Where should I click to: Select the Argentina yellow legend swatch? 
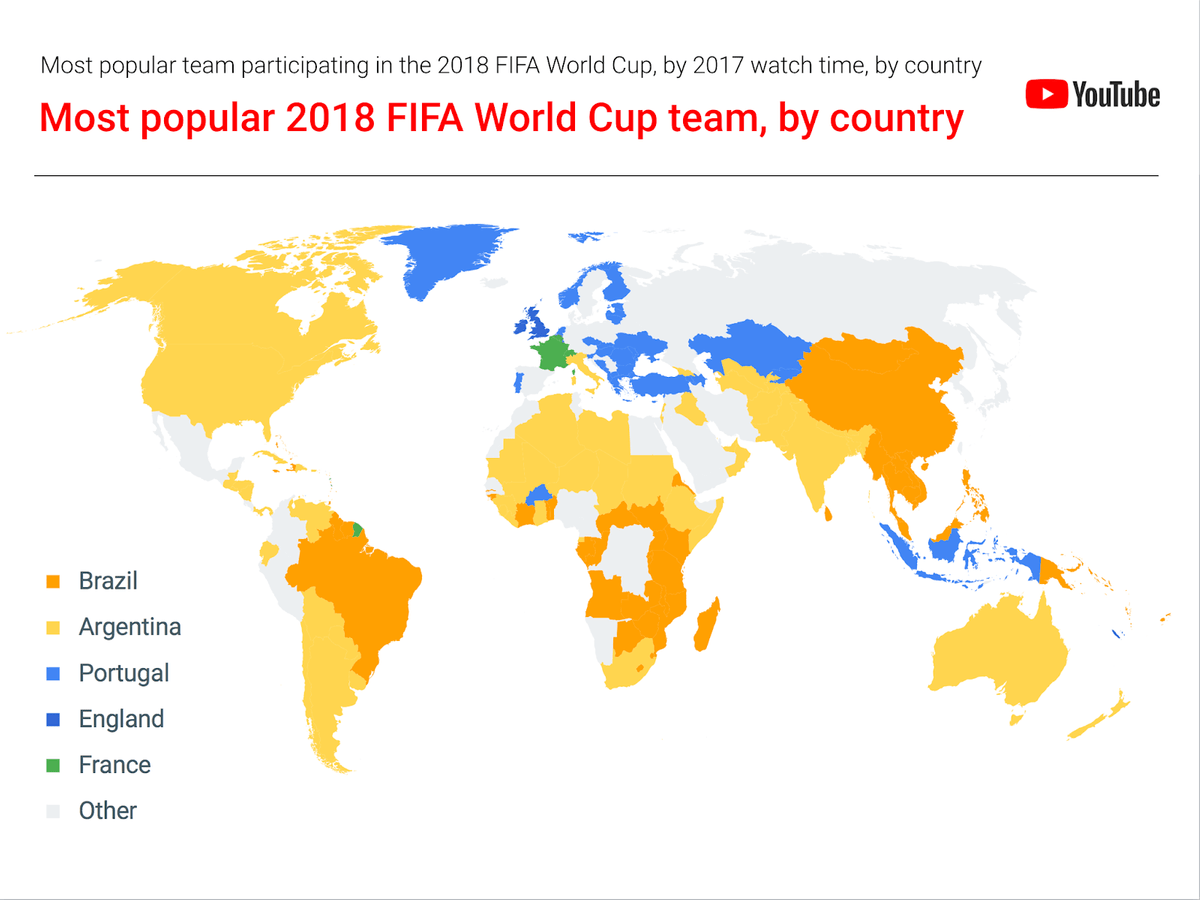point(54,627)
